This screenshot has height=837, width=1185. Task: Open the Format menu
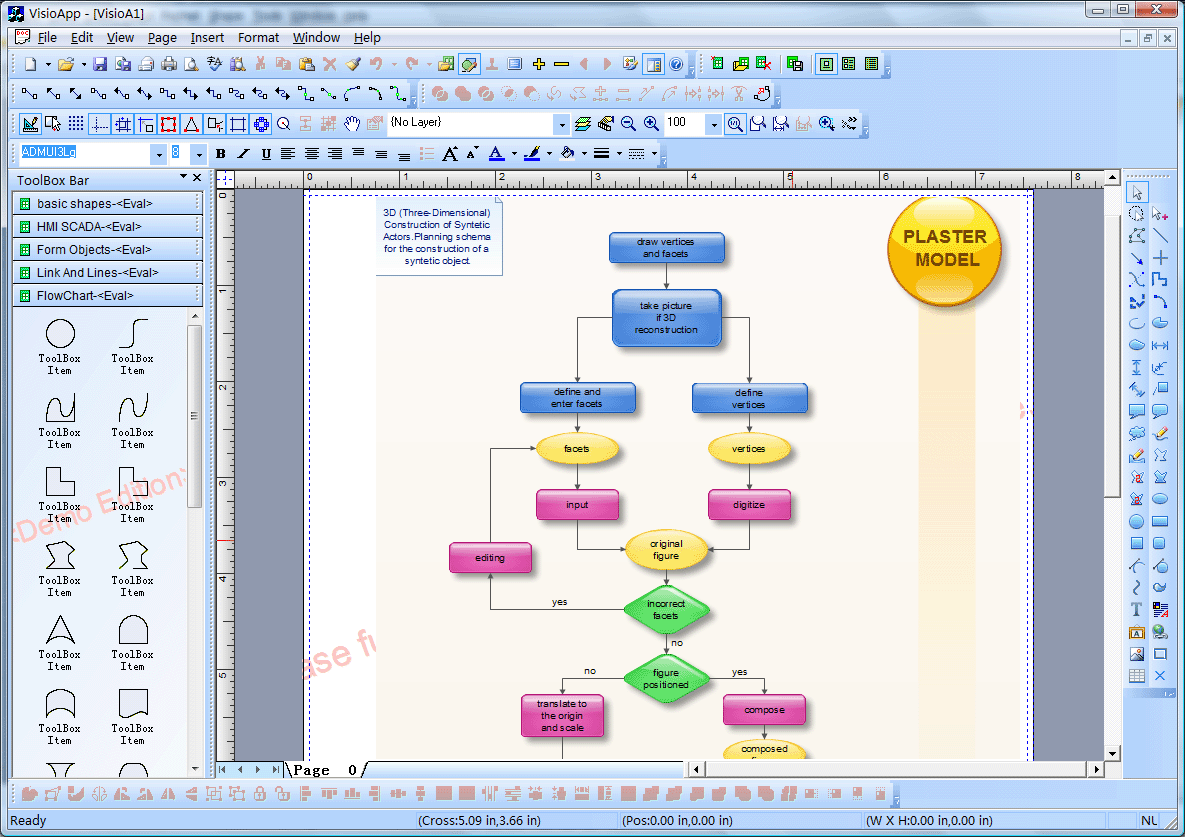tap(258, 37)
